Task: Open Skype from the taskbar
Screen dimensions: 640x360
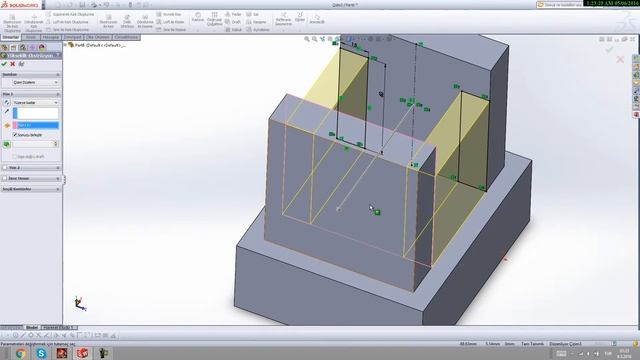Action: (41, 353)
